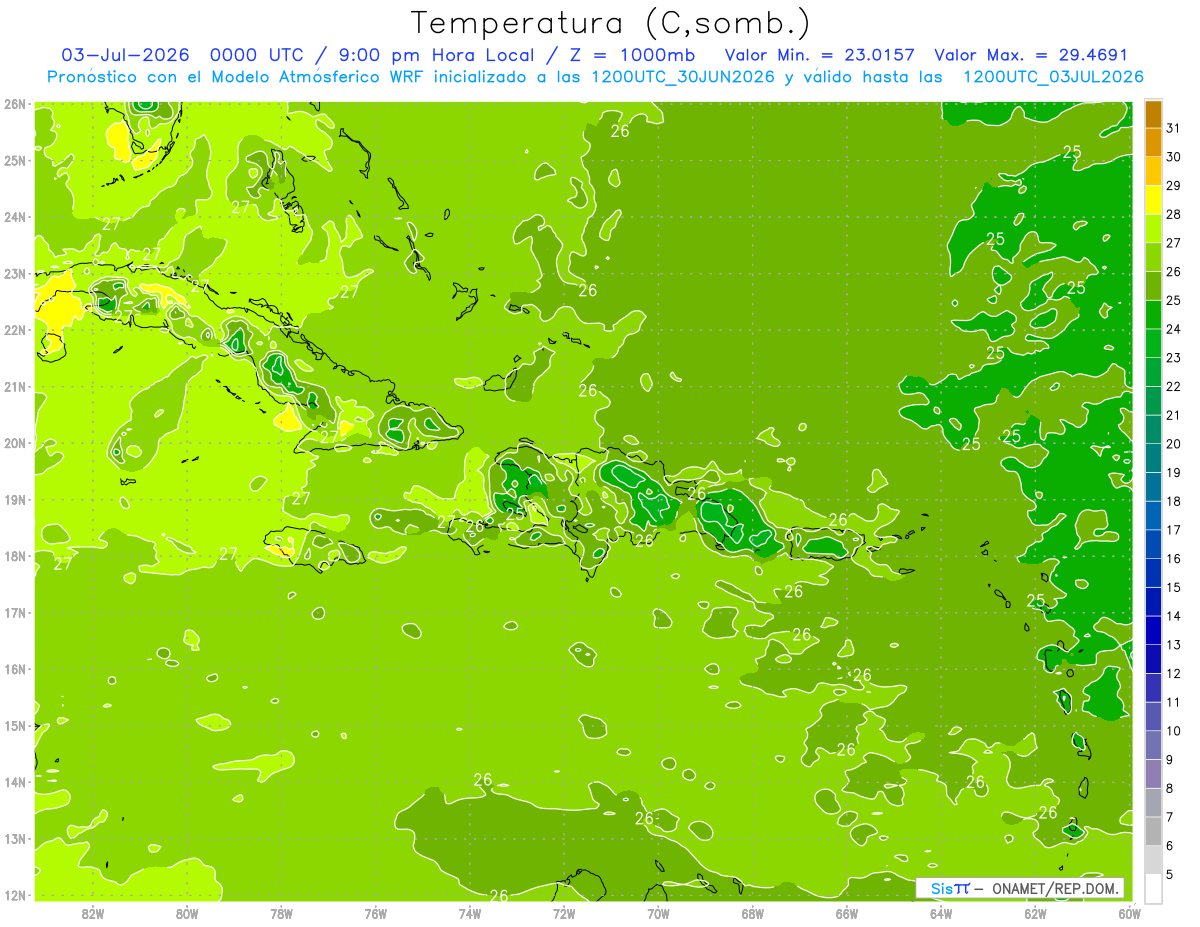1200x927 pixels.
Task: Click the "22N" latitude axis label
Action: [15, 330]
